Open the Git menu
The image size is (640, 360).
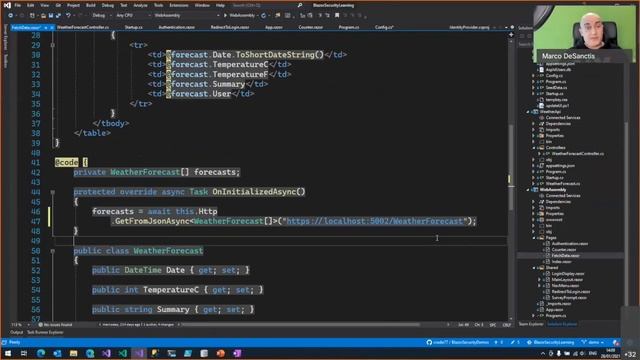click(x=58, y=5)
